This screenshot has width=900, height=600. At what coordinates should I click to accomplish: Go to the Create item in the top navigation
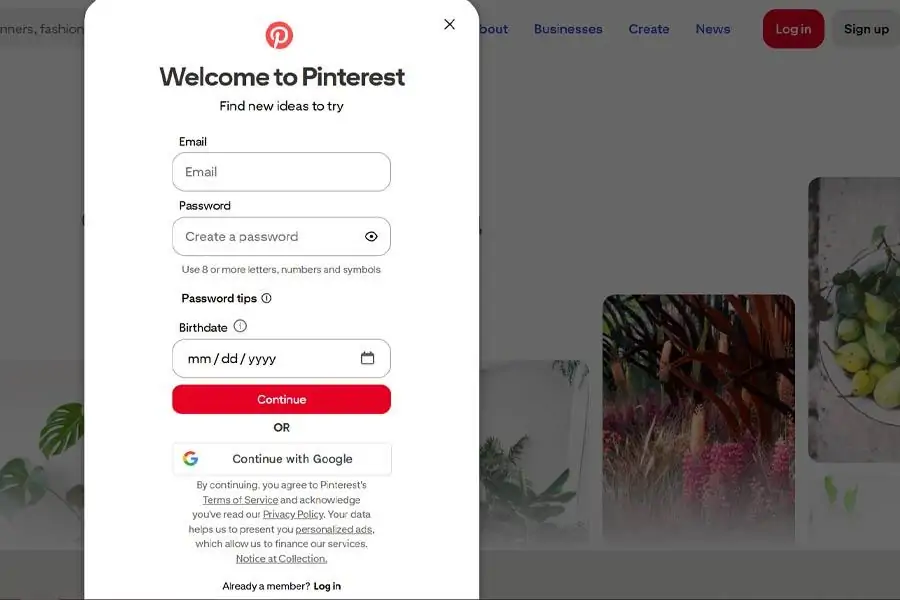pos(649,29)
